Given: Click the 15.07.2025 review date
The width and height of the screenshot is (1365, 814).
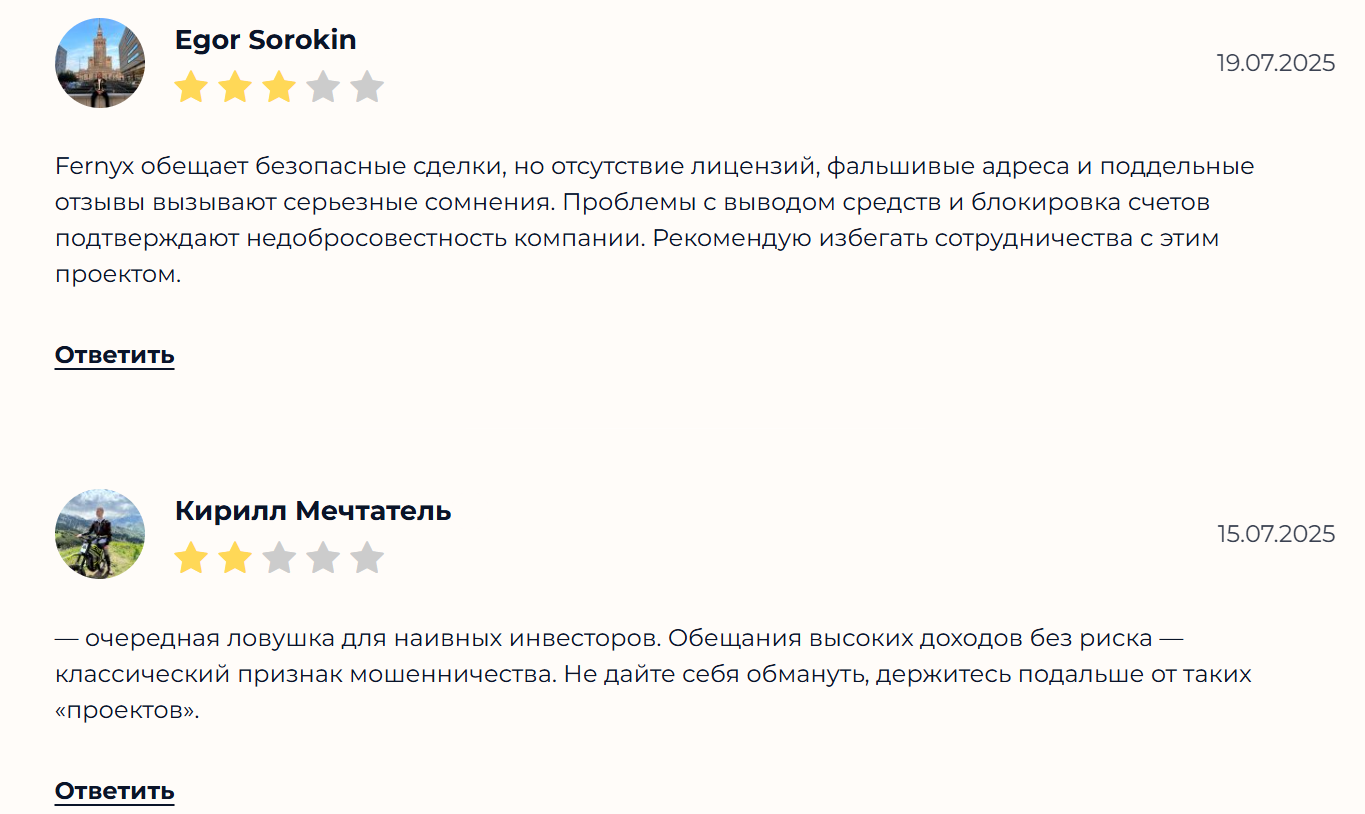Looking at the screenshot, I should [x=1275, y=534].
